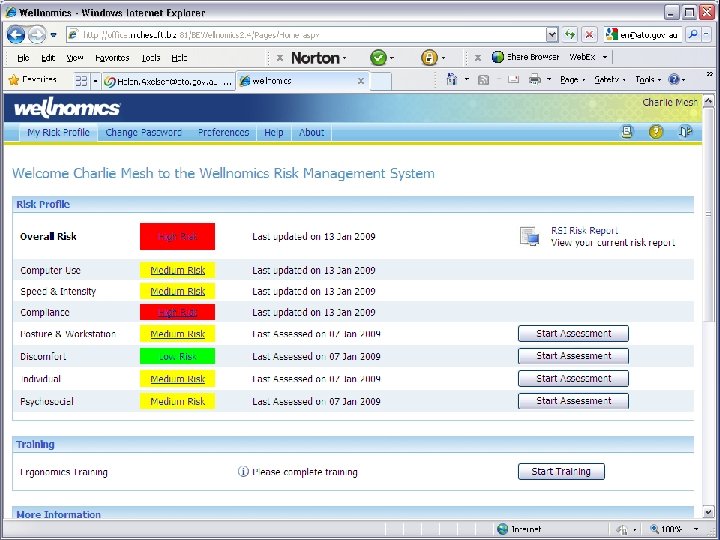
Task: Stop loading with the red X icon
Action: pyautogui.click(x=589, y=34)
